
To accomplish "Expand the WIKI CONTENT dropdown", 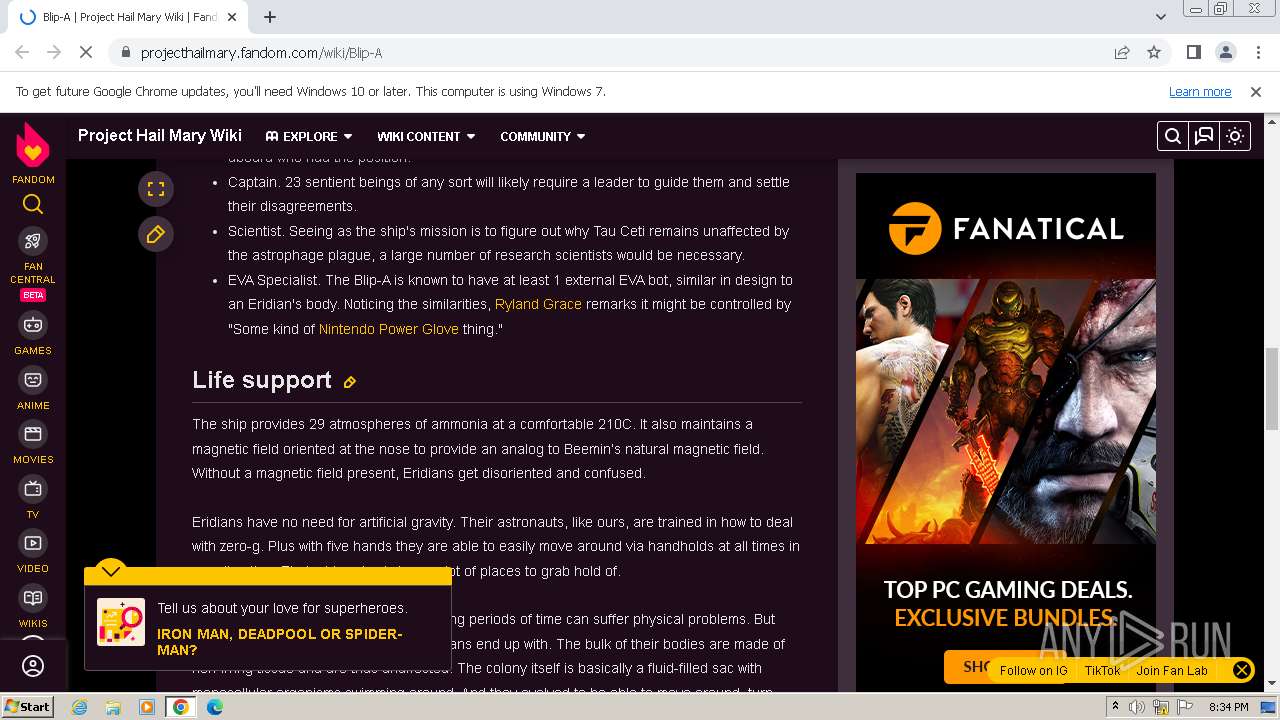I will coord(426,136).
